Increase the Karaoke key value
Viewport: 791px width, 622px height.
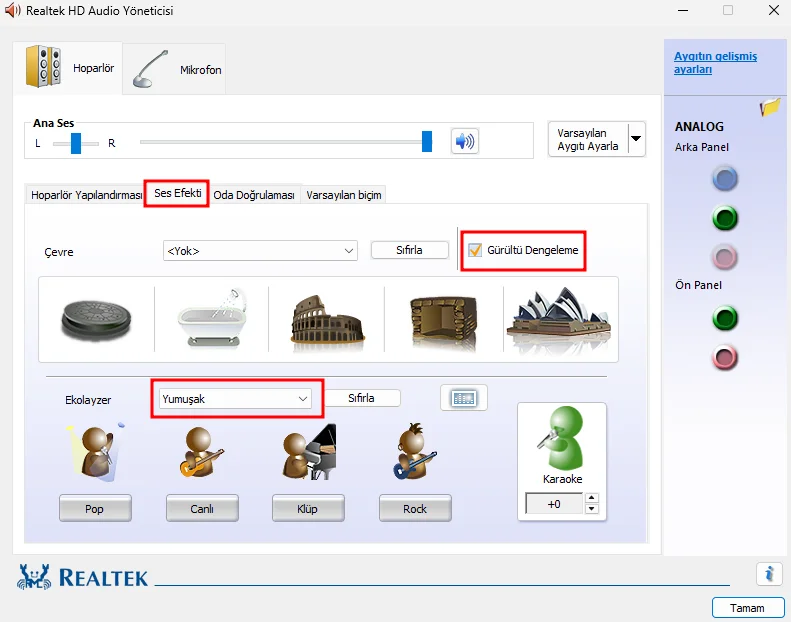591,498
